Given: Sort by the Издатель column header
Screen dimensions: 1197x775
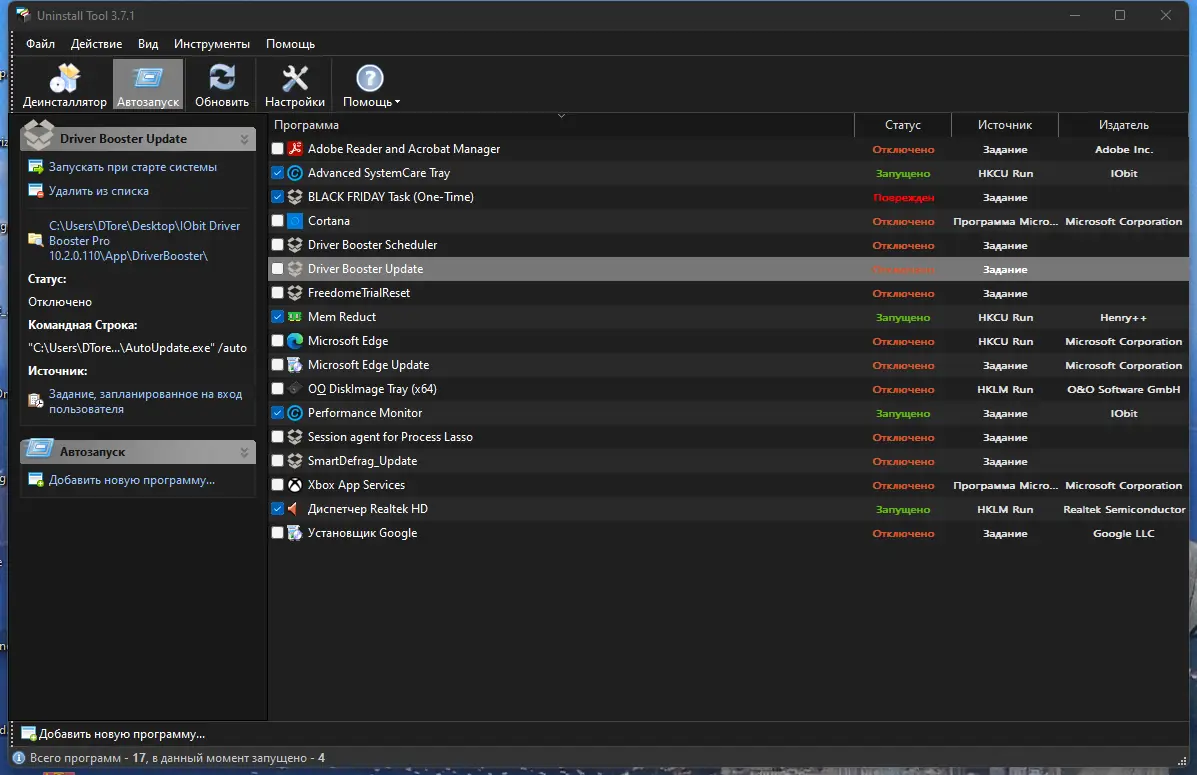Looking at the screenshot, I should pyautogui.click(x=1123, y=124).
